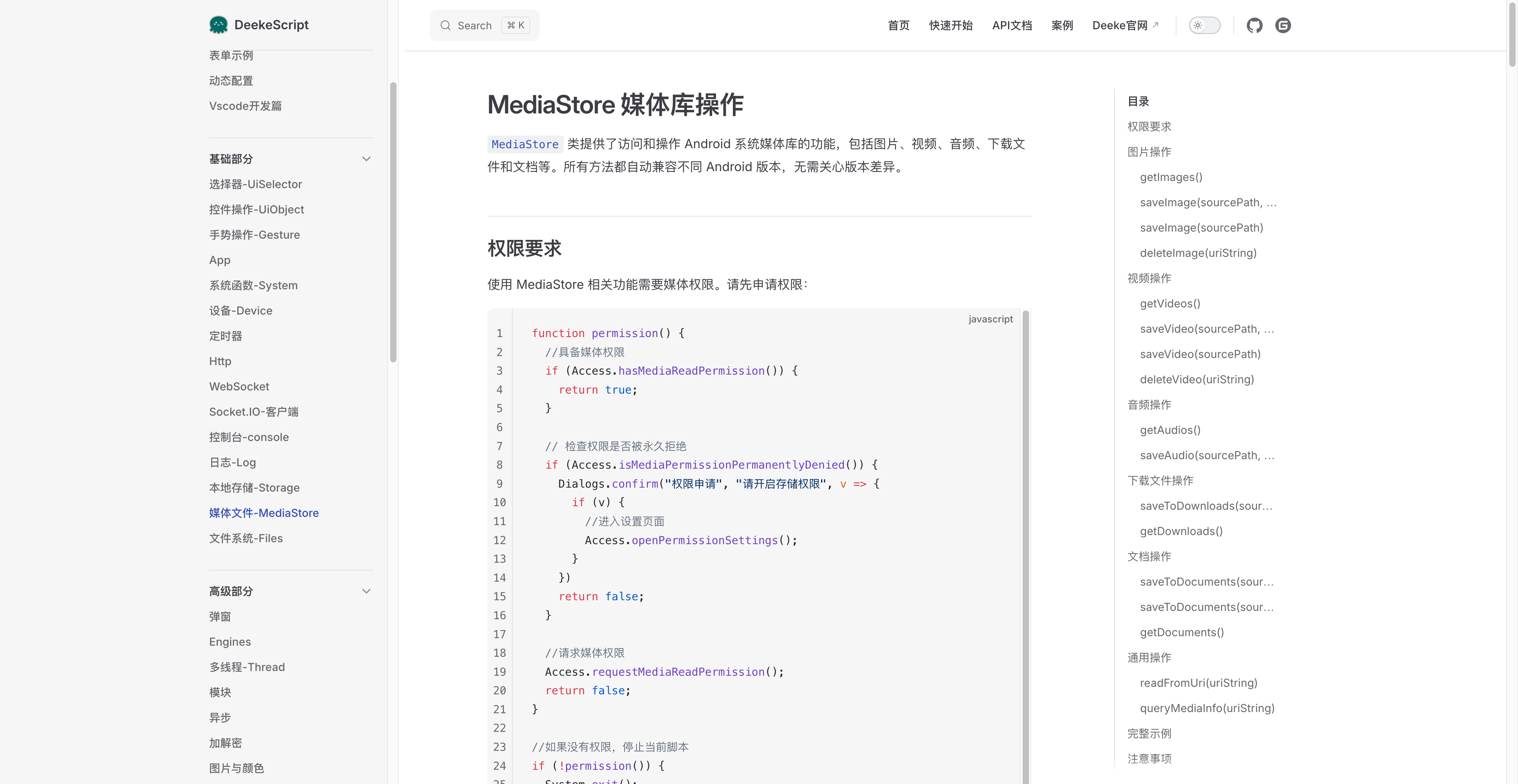Click the sun icon in theme switch

pyautogui.click(x=1197, y=25)
